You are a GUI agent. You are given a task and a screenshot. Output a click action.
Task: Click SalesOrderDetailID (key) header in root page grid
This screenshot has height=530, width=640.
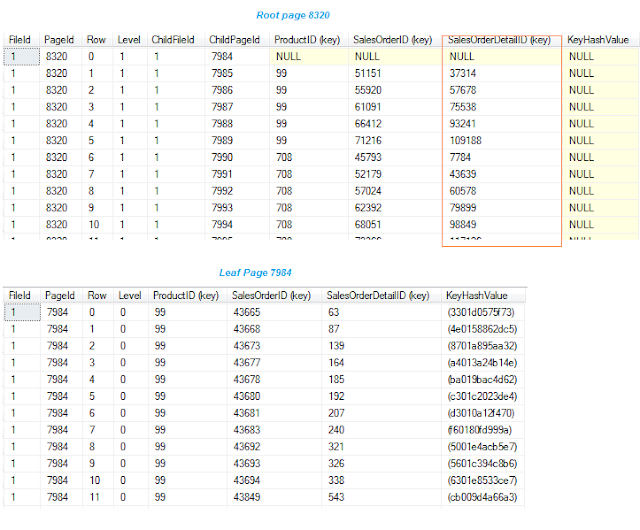pyautogui.click(x=502, y=40)
